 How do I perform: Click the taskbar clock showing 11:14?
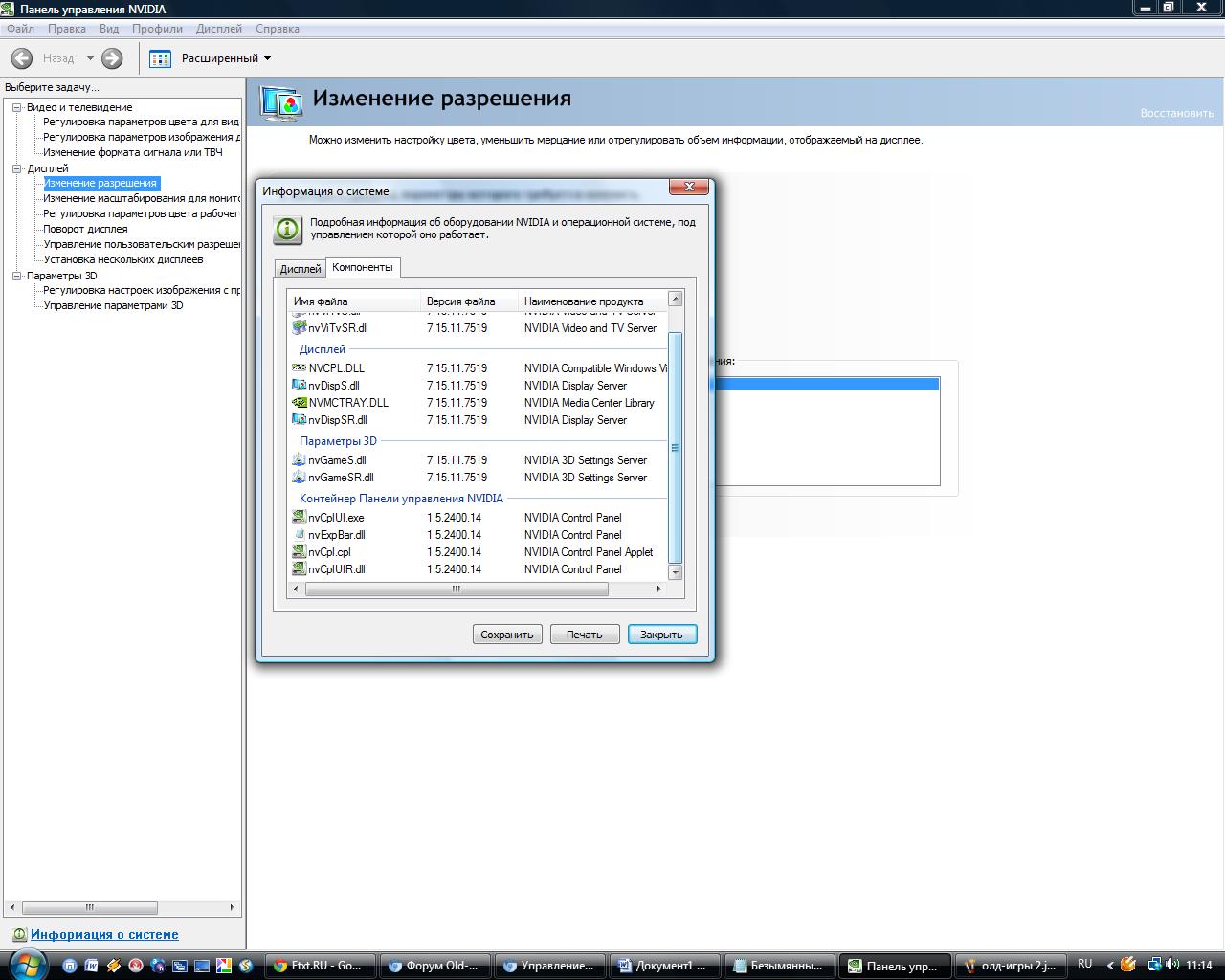[1198, 966]
